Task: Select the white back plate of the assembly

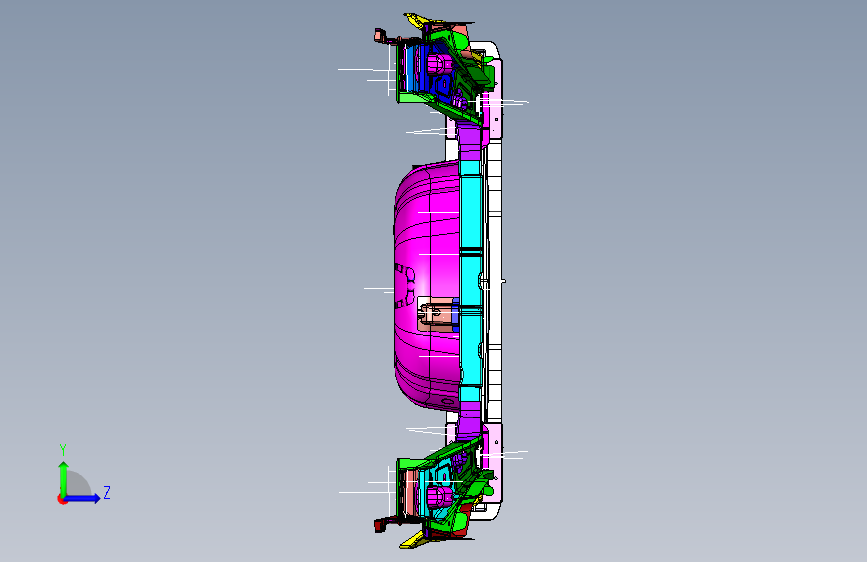Action: click(496, 279)
